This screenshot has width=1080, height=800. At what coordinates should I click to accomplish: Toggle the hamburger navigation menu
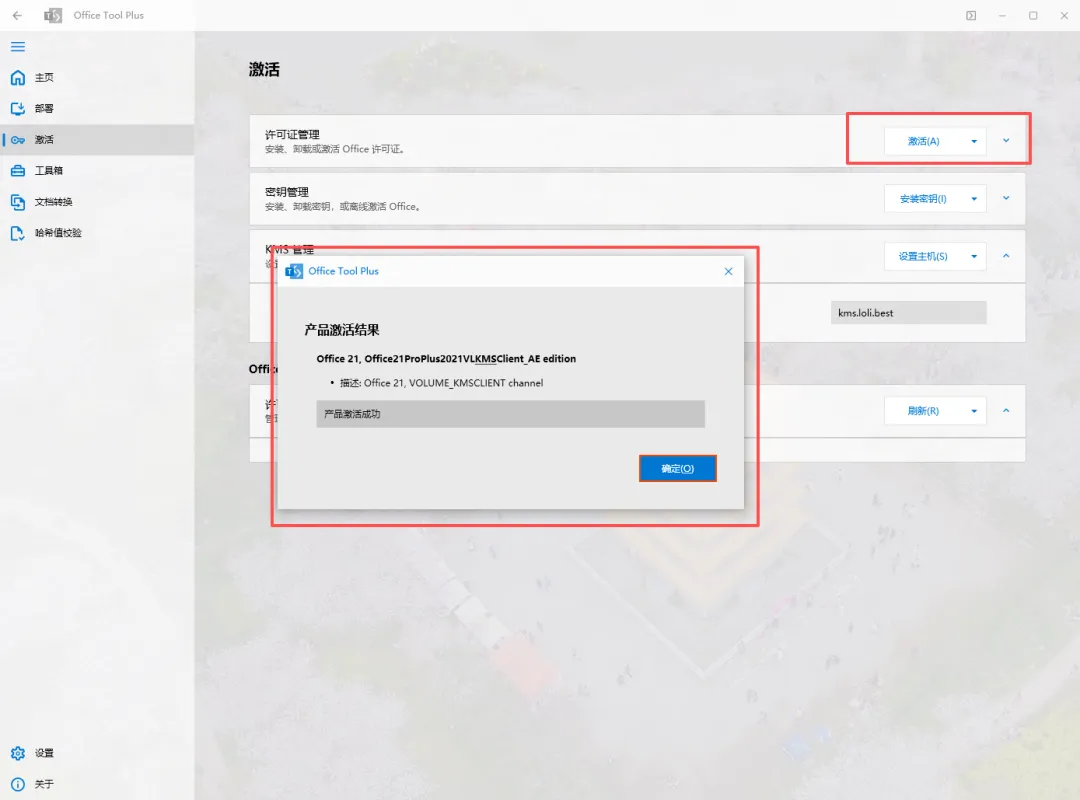pos(18,47)
